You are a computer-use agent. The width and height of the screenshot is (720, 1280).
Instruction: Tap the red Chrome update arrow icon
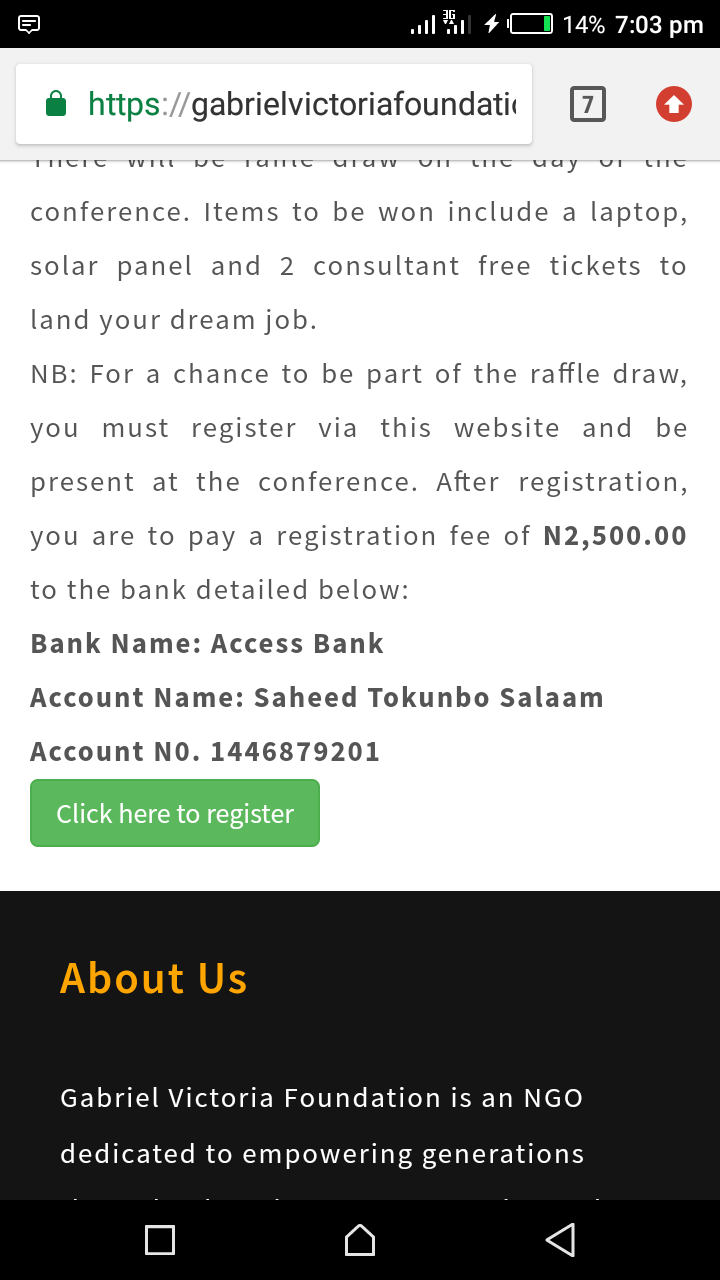coord(673,104)
